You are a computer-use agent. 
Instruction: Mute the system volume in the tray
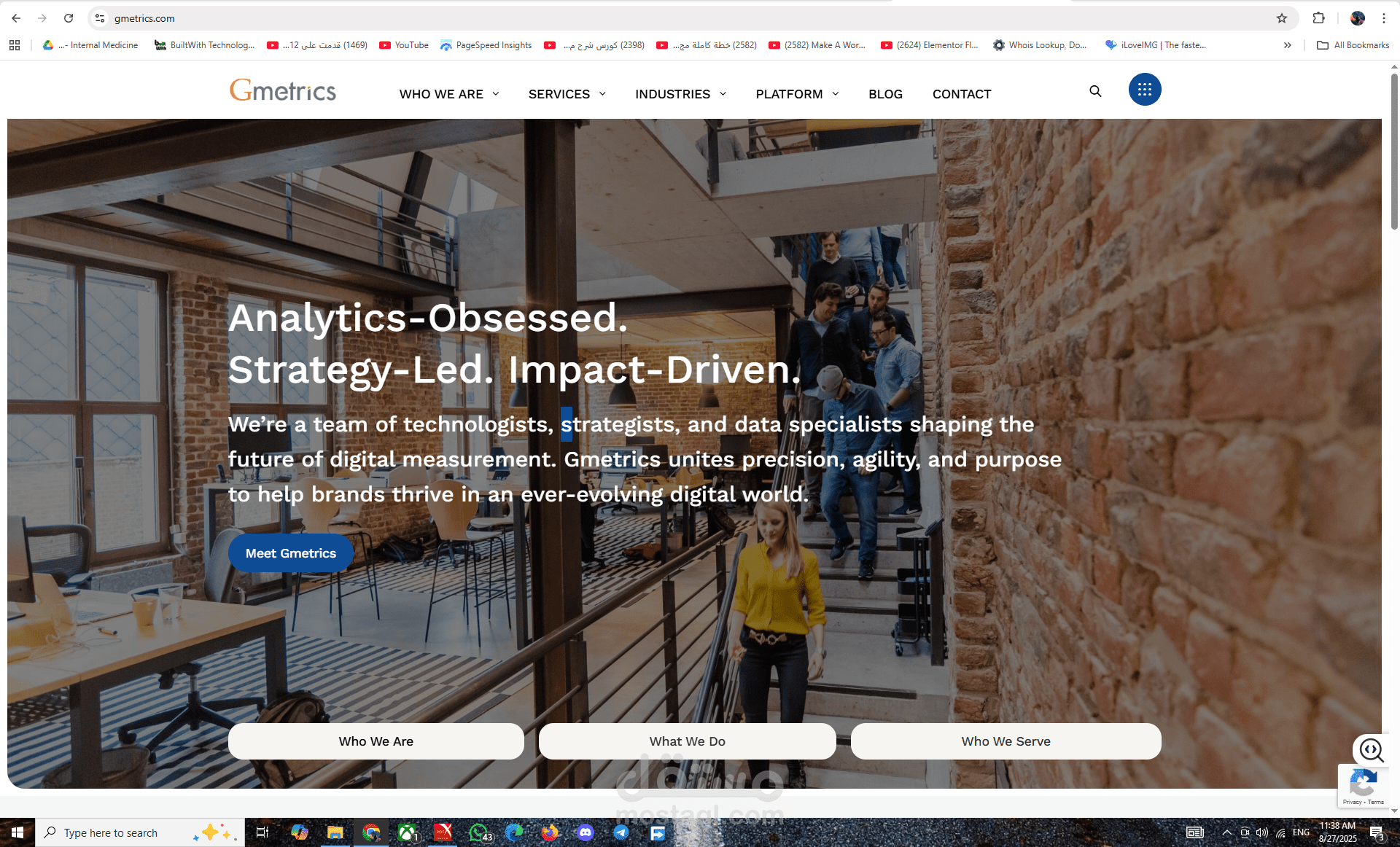[x=1262, y=832]
